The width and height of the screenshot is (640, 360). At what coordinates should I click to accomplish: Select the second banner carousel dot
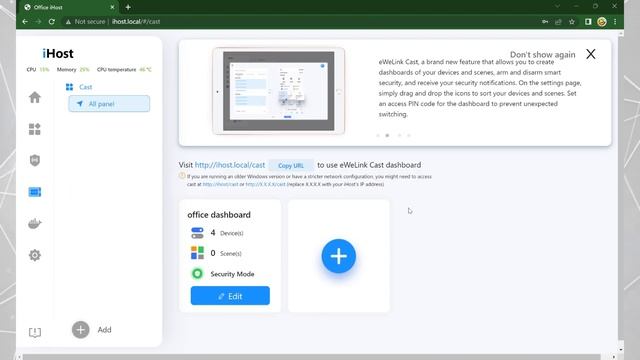[387, 136]
